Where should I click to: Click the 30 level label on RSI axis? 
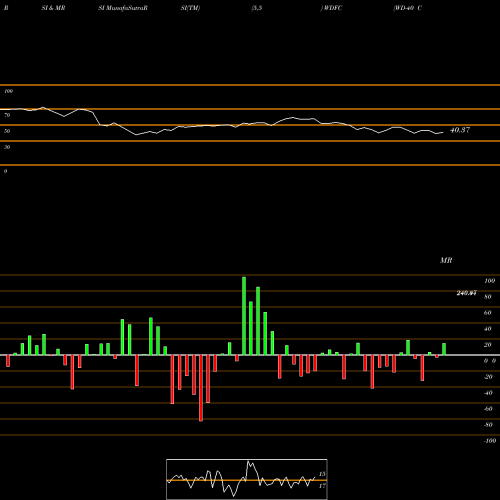click(7, 147)
